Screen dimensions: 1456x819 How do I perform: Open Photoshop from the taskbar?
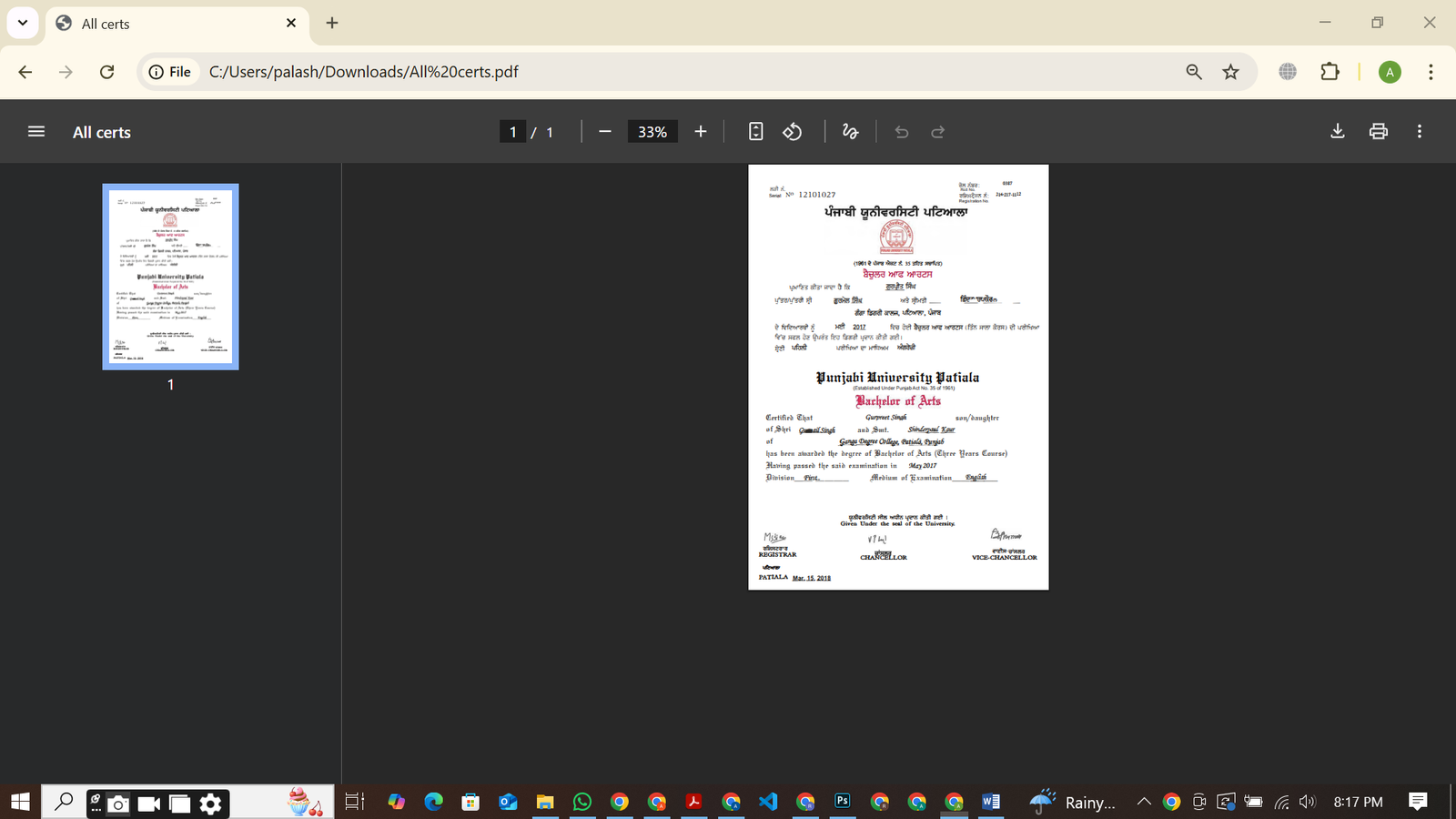pos(843,802)
